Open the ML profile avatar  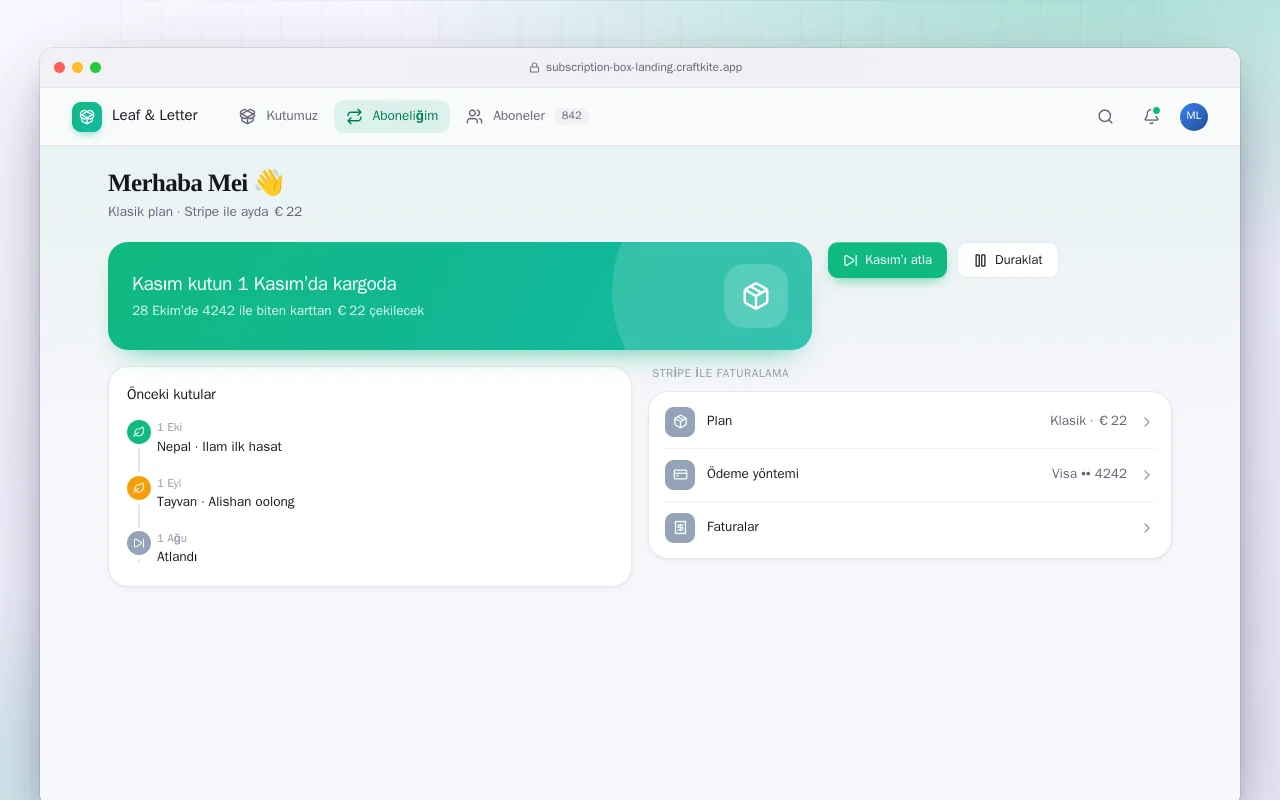coord(1194,116)
